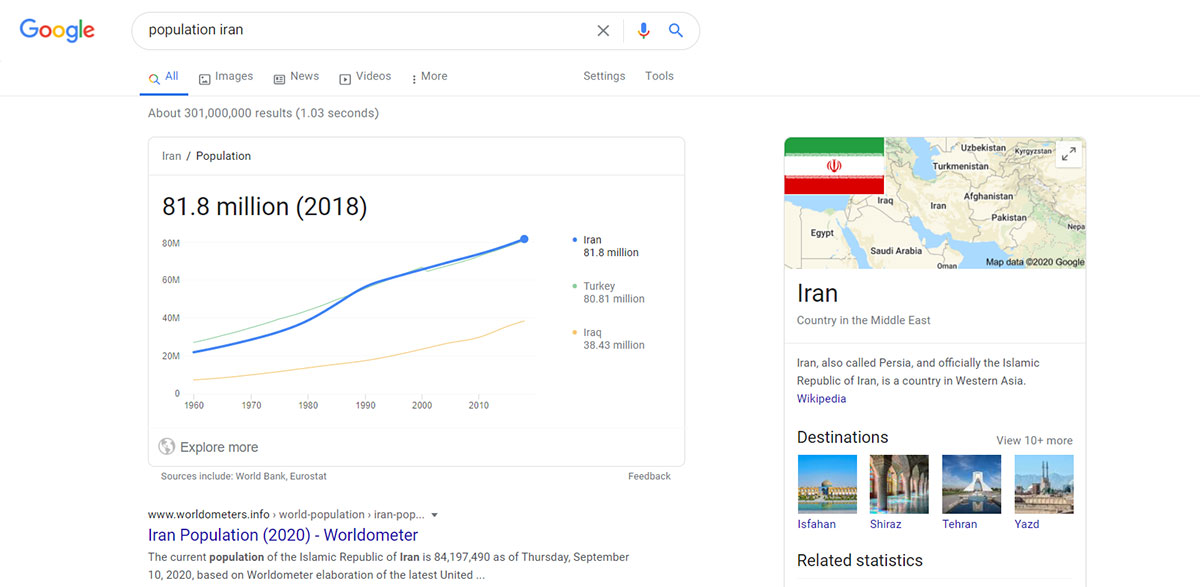Open the Tools menu
The image size is (1200, 587).
coord(659,76)
